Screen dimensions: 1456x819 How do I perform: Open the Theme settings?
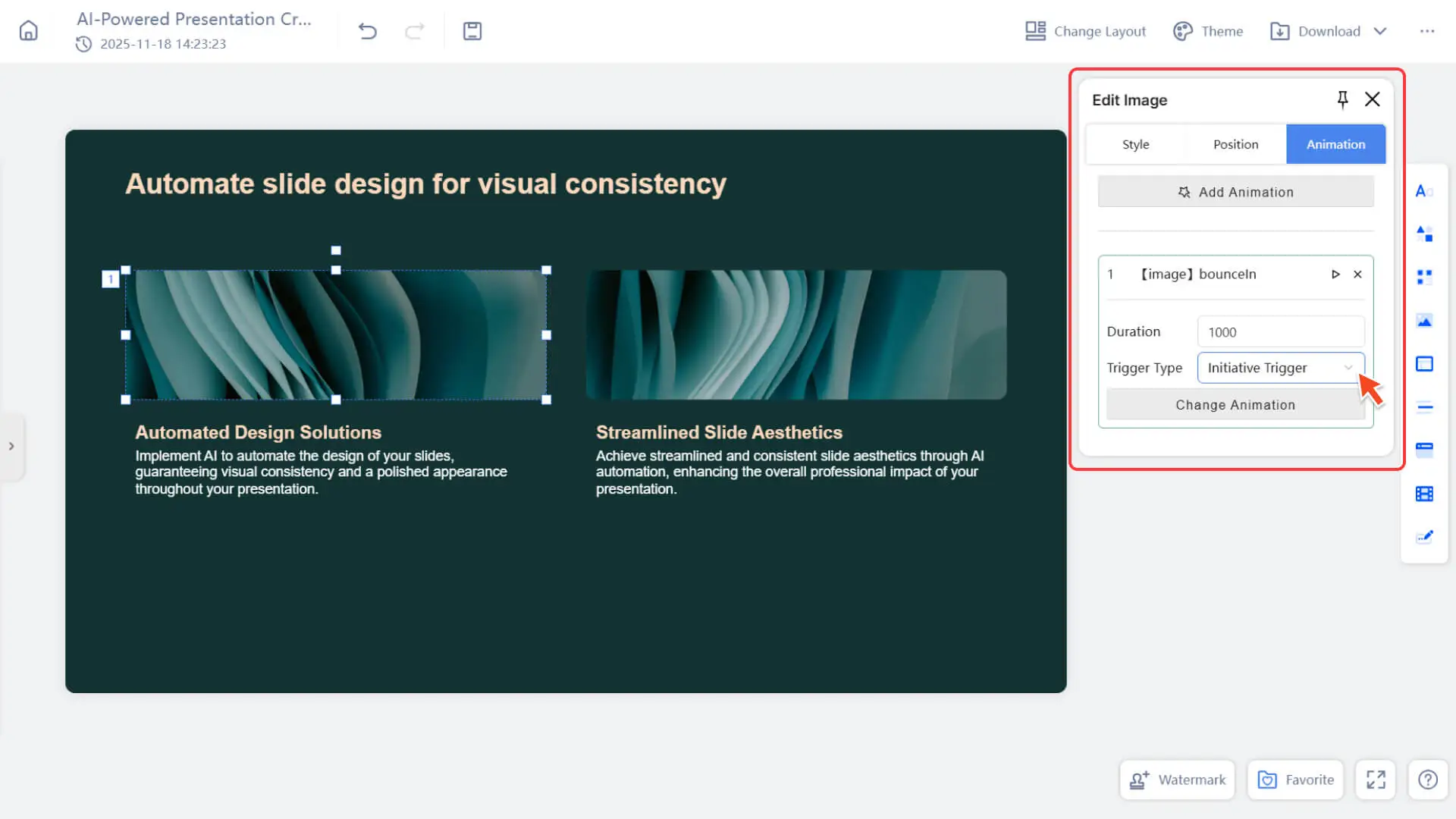pyautogui.click(x=1208, y=31)
